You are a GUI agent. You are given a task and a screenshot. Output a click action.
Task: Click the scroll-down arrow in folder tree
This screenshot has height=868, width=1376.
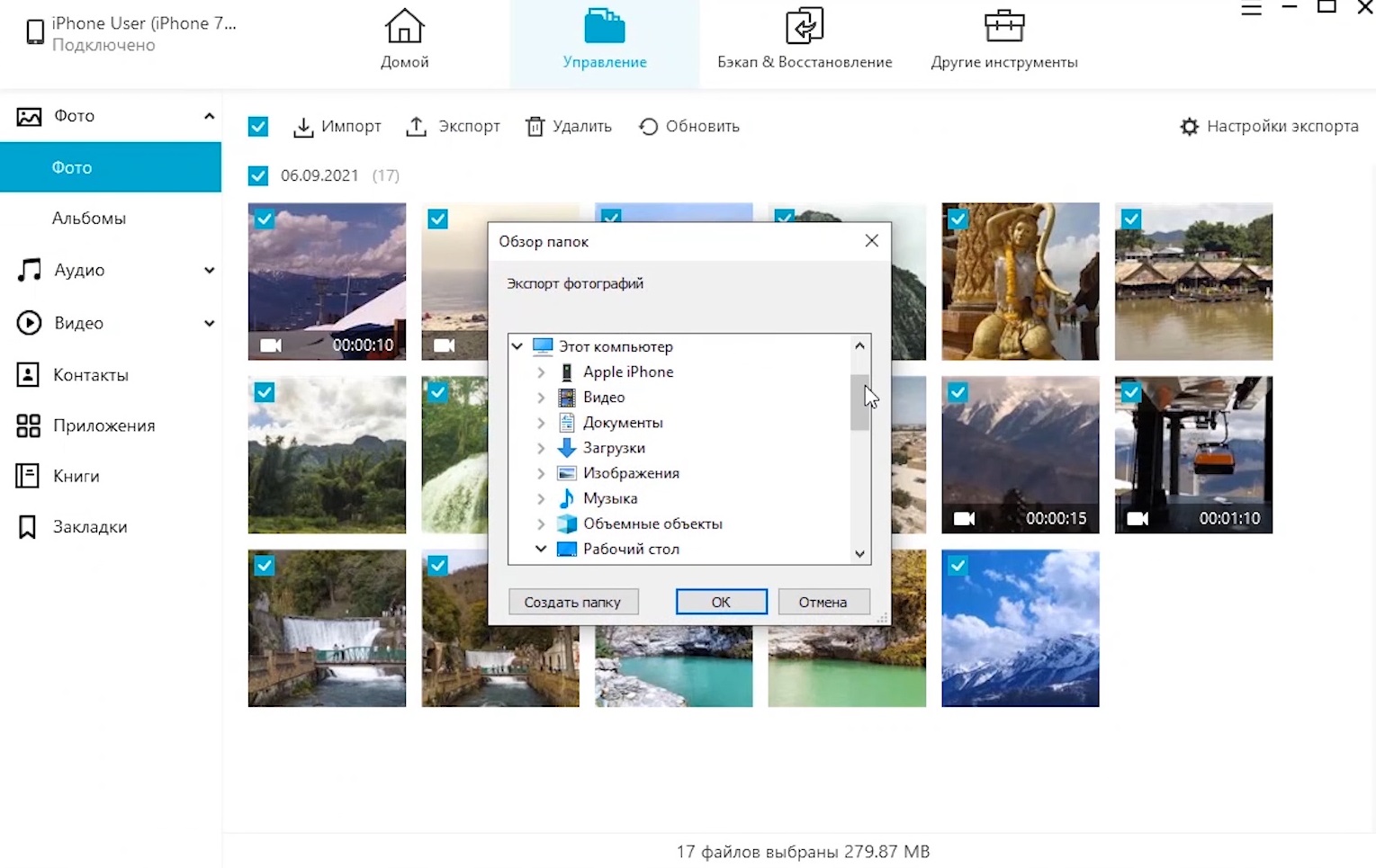pos(859,554)
